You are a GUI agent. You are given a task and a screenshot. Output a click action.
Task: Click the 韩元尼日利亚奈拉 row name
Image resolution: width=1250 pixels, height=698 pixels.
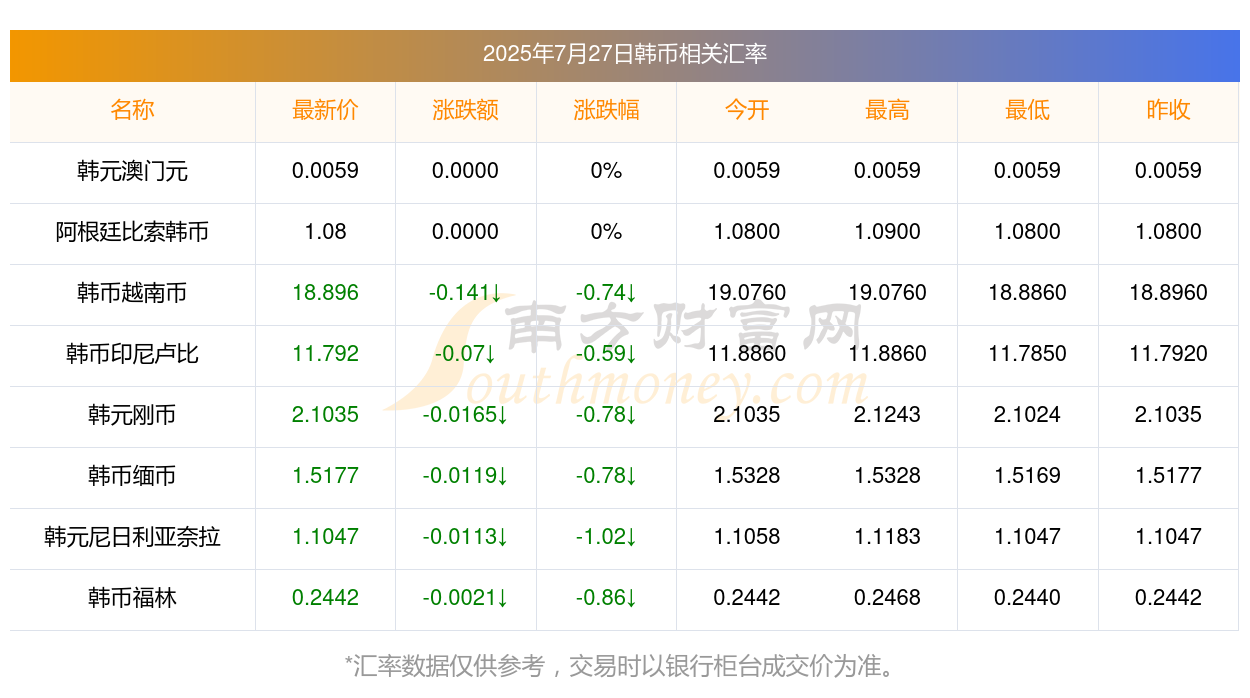132,537
